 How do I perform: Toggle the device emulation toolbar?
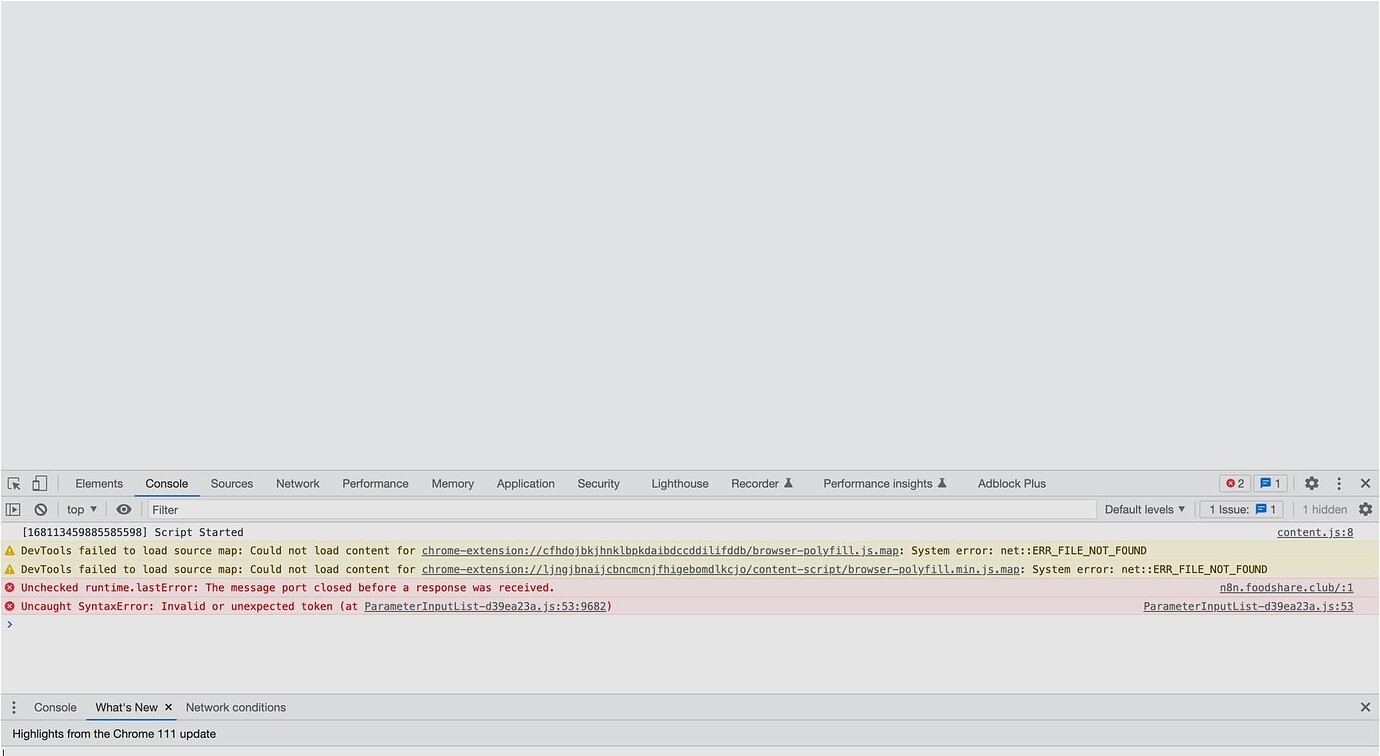point(40,483)
